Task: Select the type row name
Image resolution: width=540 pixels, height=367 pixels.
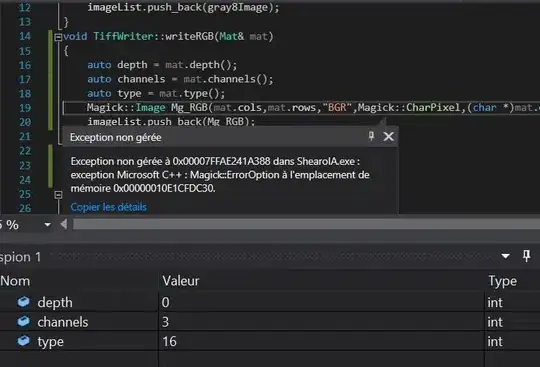Action: tap(51, 342)
